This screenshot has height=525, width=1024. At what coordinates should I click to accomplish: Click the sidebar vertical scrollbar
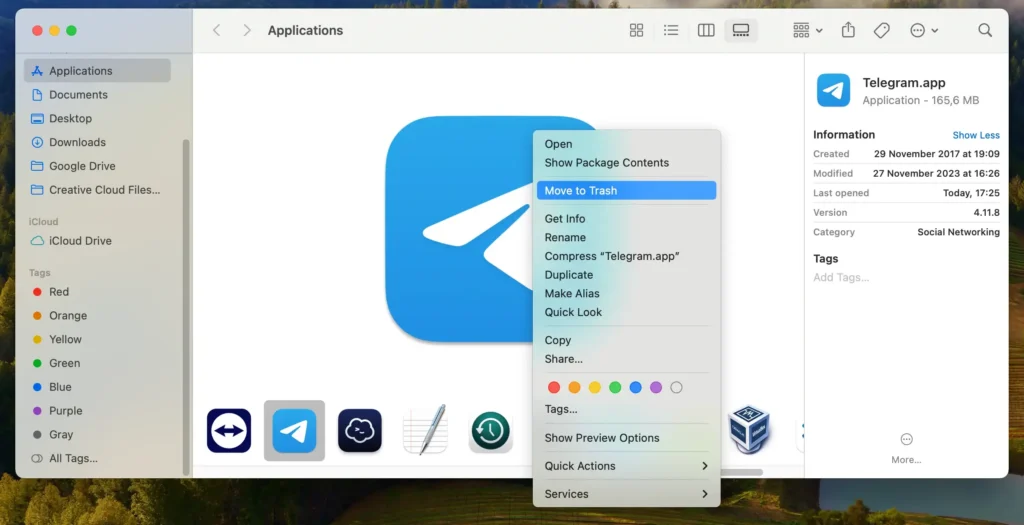pos(186,307)
